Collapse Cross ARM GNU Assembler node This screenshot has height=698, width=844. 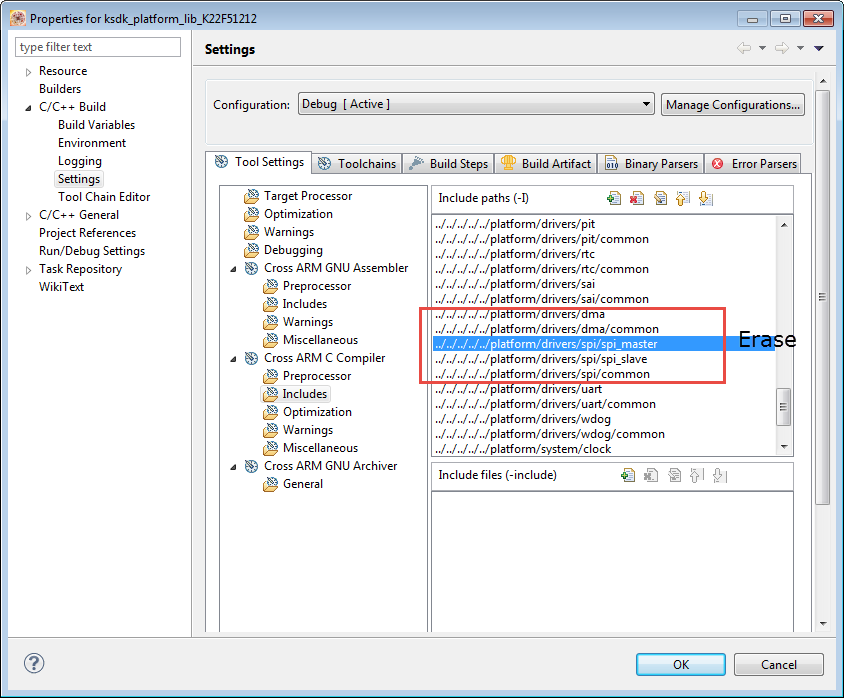pos(233,269)
